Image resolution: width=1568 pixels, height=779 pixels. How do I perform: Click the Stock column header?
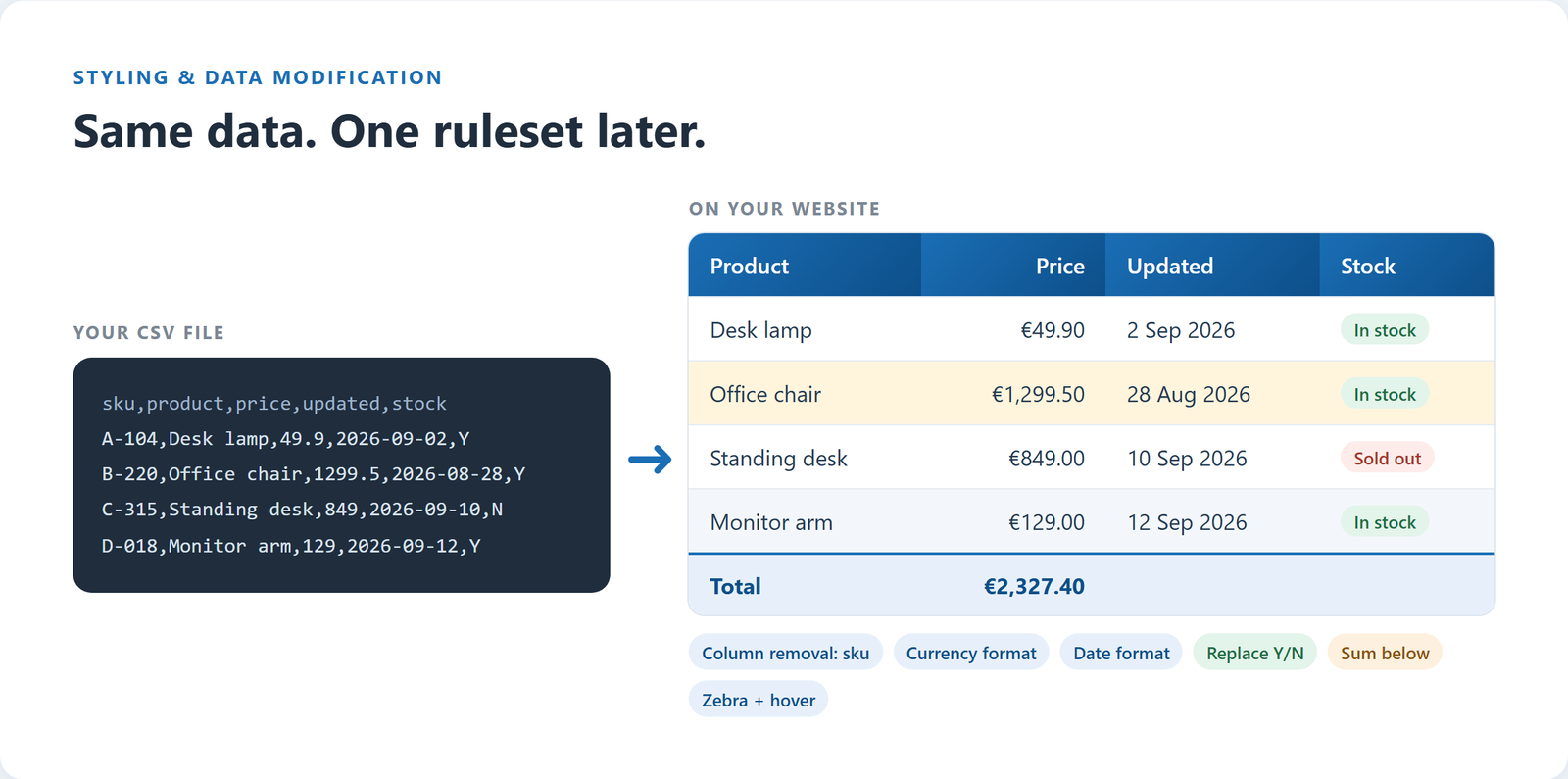[x=1406, y=266]
